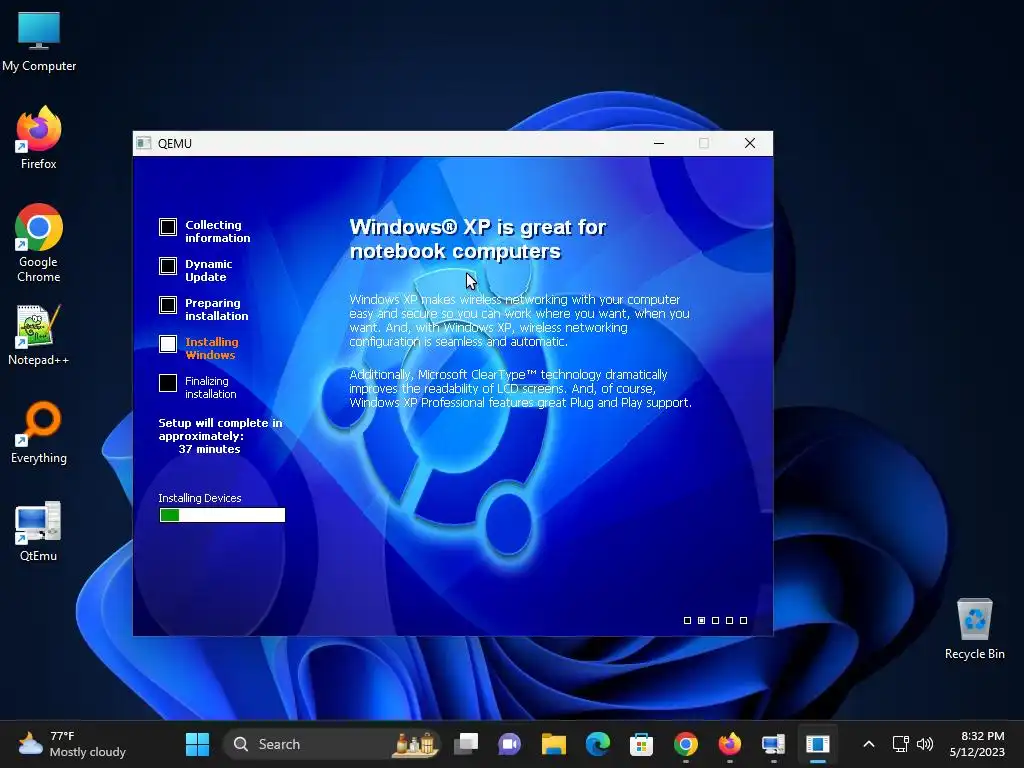
Task: Switch to QtEmu in the taskbar
Action: [773, 744]
